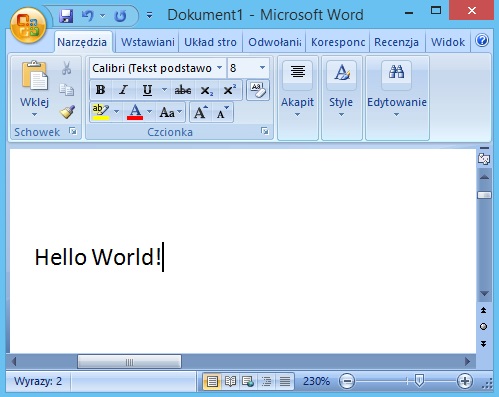Switch to the Wstawianie tab
The width and height of the screenshot is (499, 397).
[x=148, y=42]
